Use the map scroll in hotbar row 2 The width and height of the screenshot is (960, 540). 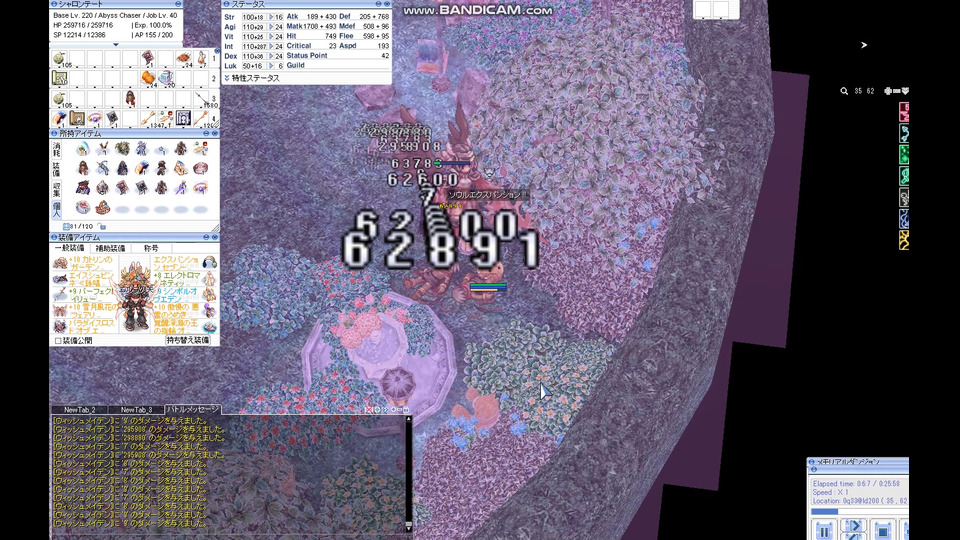[x=59, y=78]
